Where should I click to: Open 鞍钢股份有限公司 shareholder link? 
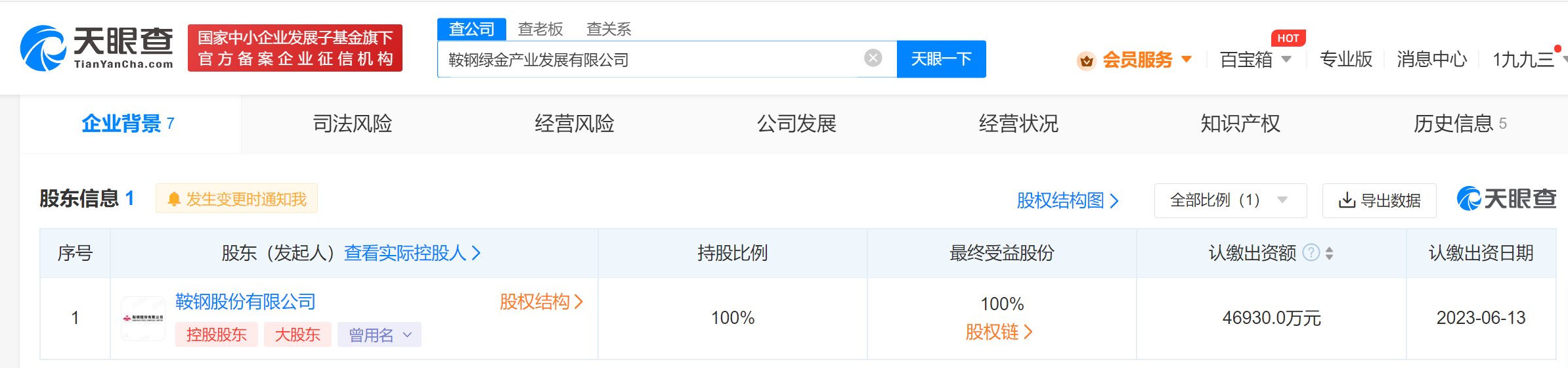246,302
